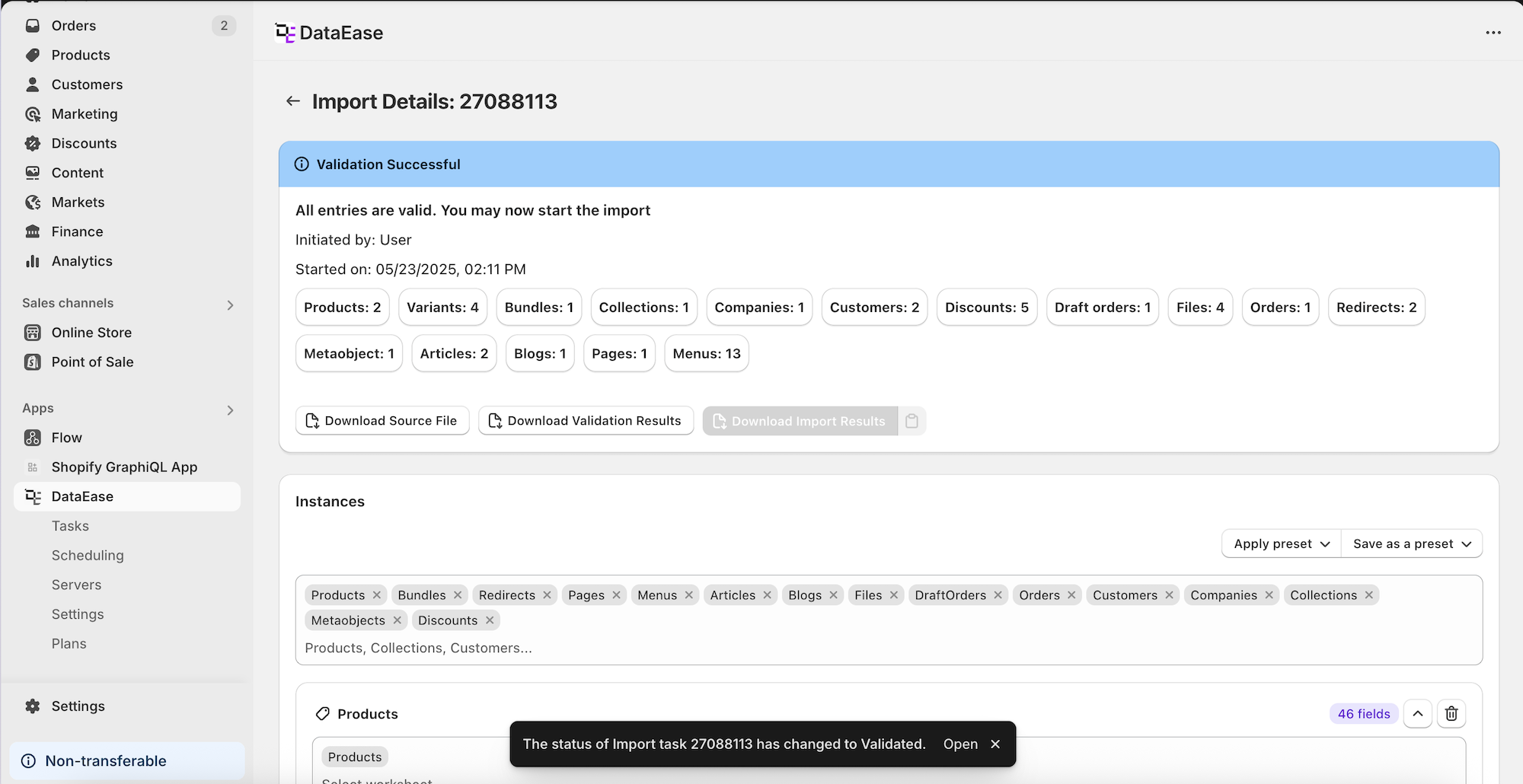Click the Settings gear icon in sidebar
The width and height of the screenshot is (1523, 784).
[x=33, y=706]
